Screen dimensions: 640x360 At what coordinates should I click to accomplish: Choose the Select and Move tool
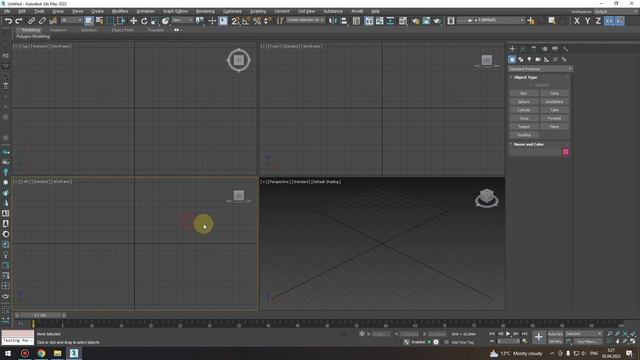click(133, 21)
